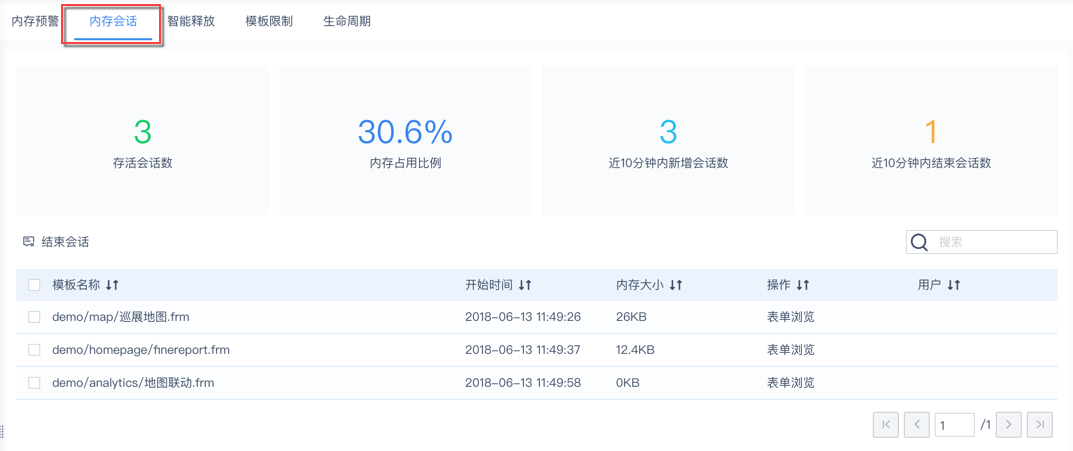Toggle the select-all header checkbox
This screenshot has height=451, width=1073.
pyautogui.click(x=34, y=285)
